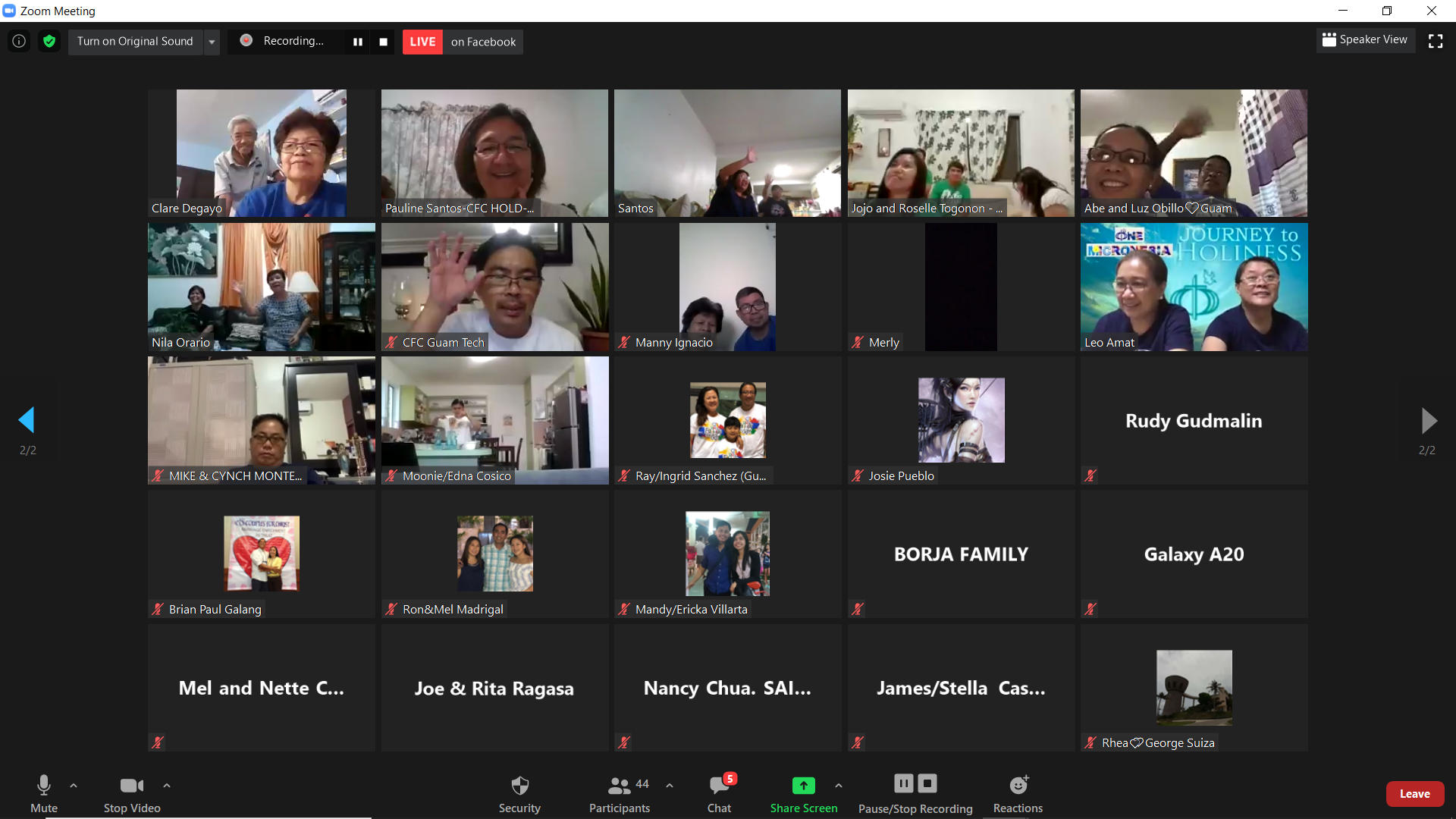Stop recording from top bar
The image size is (1456, 819).
point(384,42)
